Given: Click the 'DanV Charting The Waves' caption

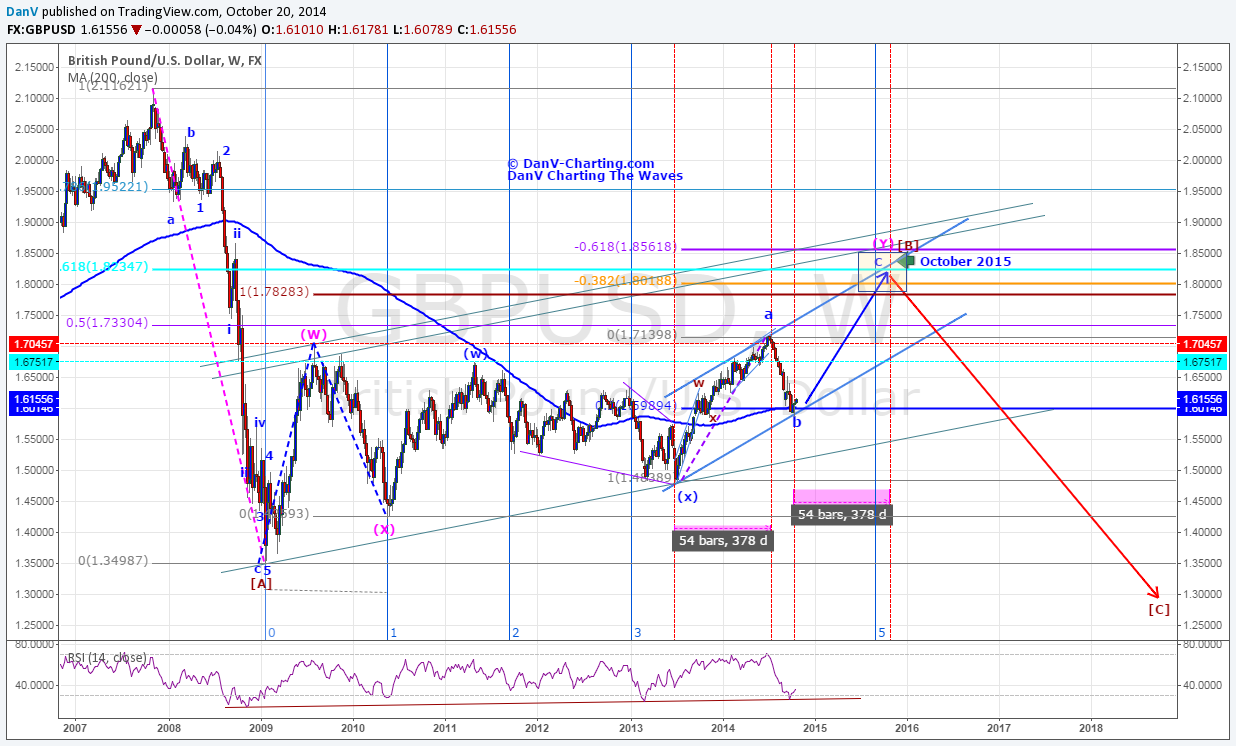Looking at the screenshot, I should (x=595, y=176).
